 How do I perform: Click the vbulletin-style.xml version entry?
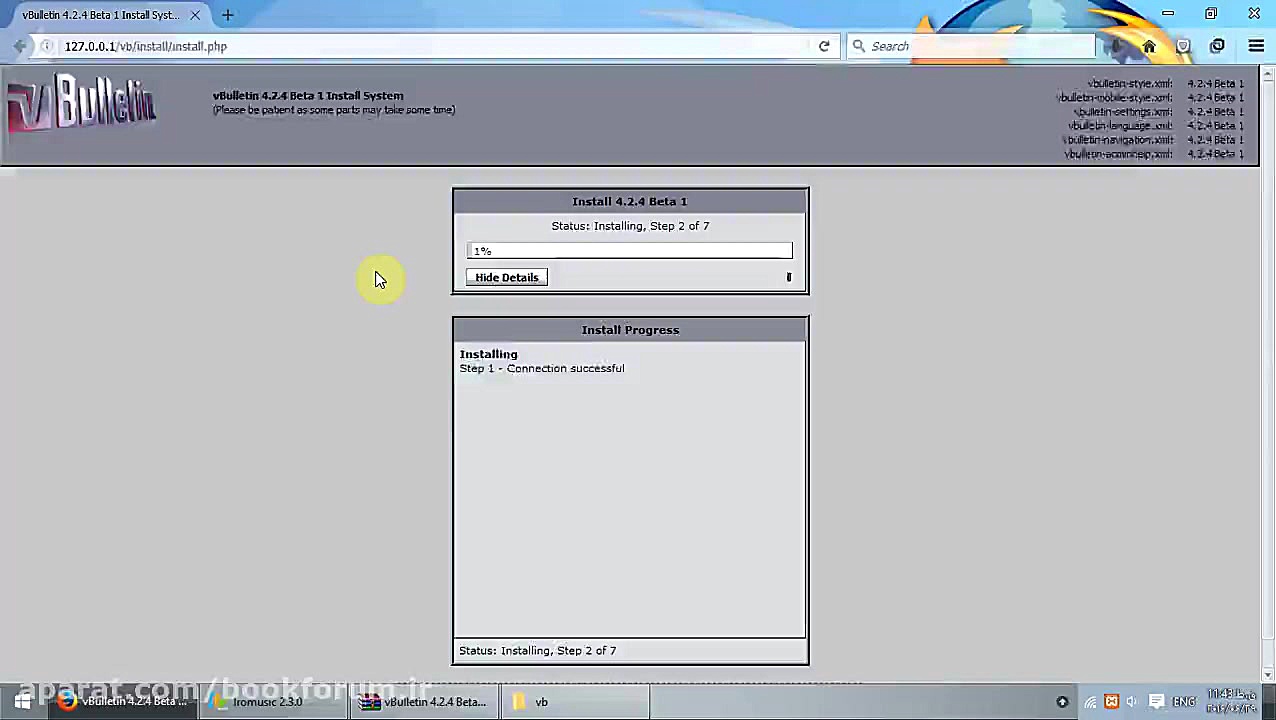tap(1166, 84)
